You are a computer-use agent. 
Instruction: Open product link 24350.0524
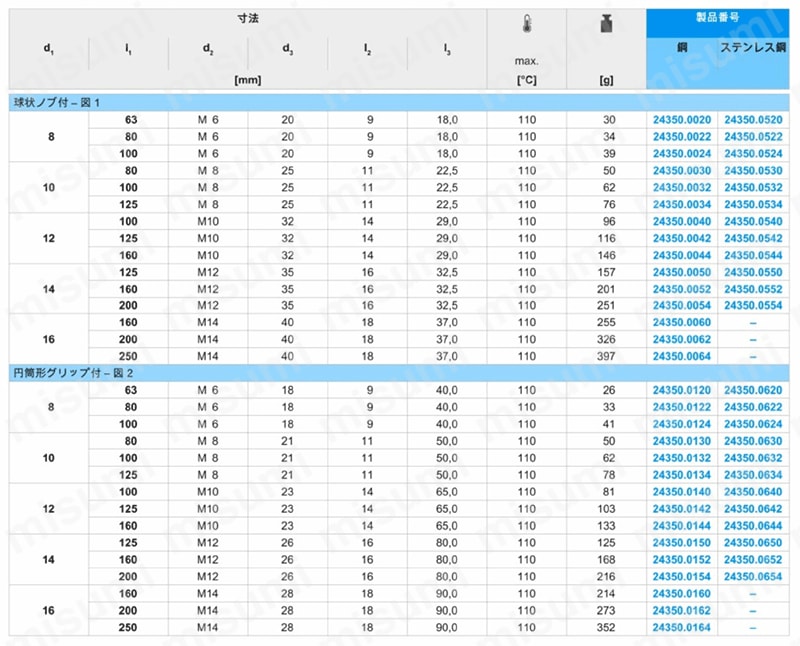point(753,154)
